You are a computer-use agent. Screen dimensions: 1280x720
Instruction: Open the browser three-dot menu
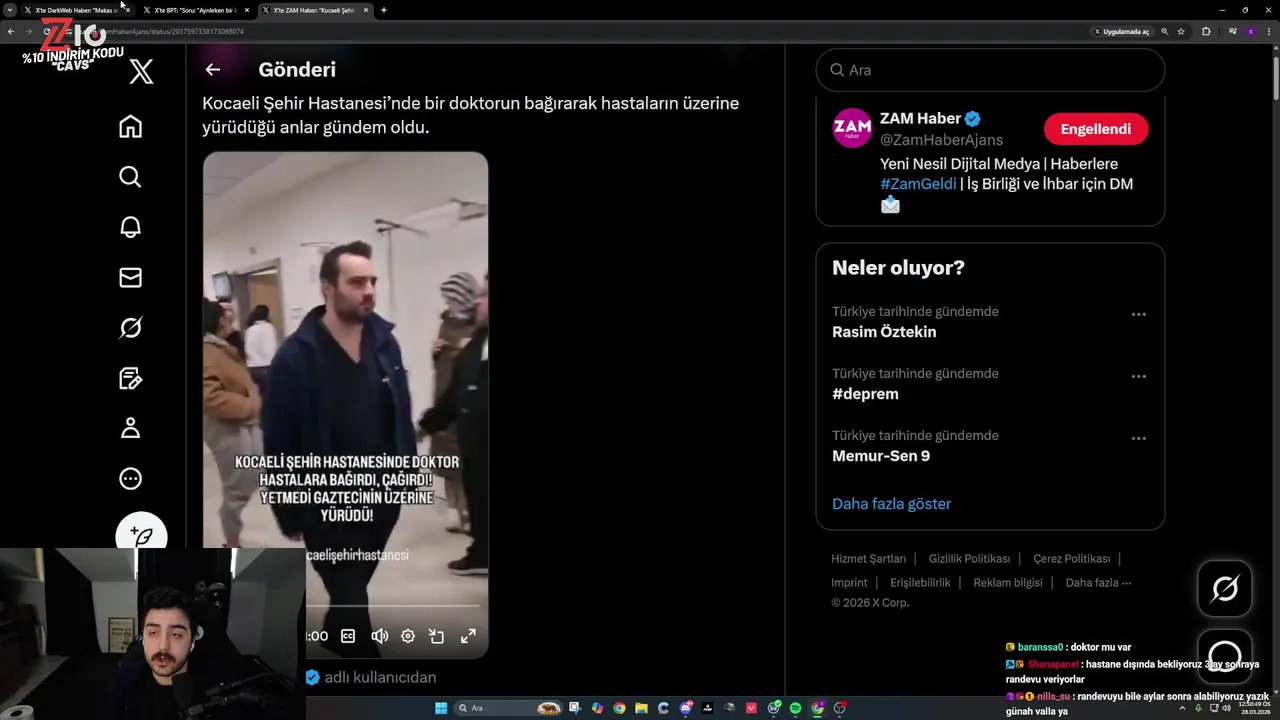point(1268,31)
